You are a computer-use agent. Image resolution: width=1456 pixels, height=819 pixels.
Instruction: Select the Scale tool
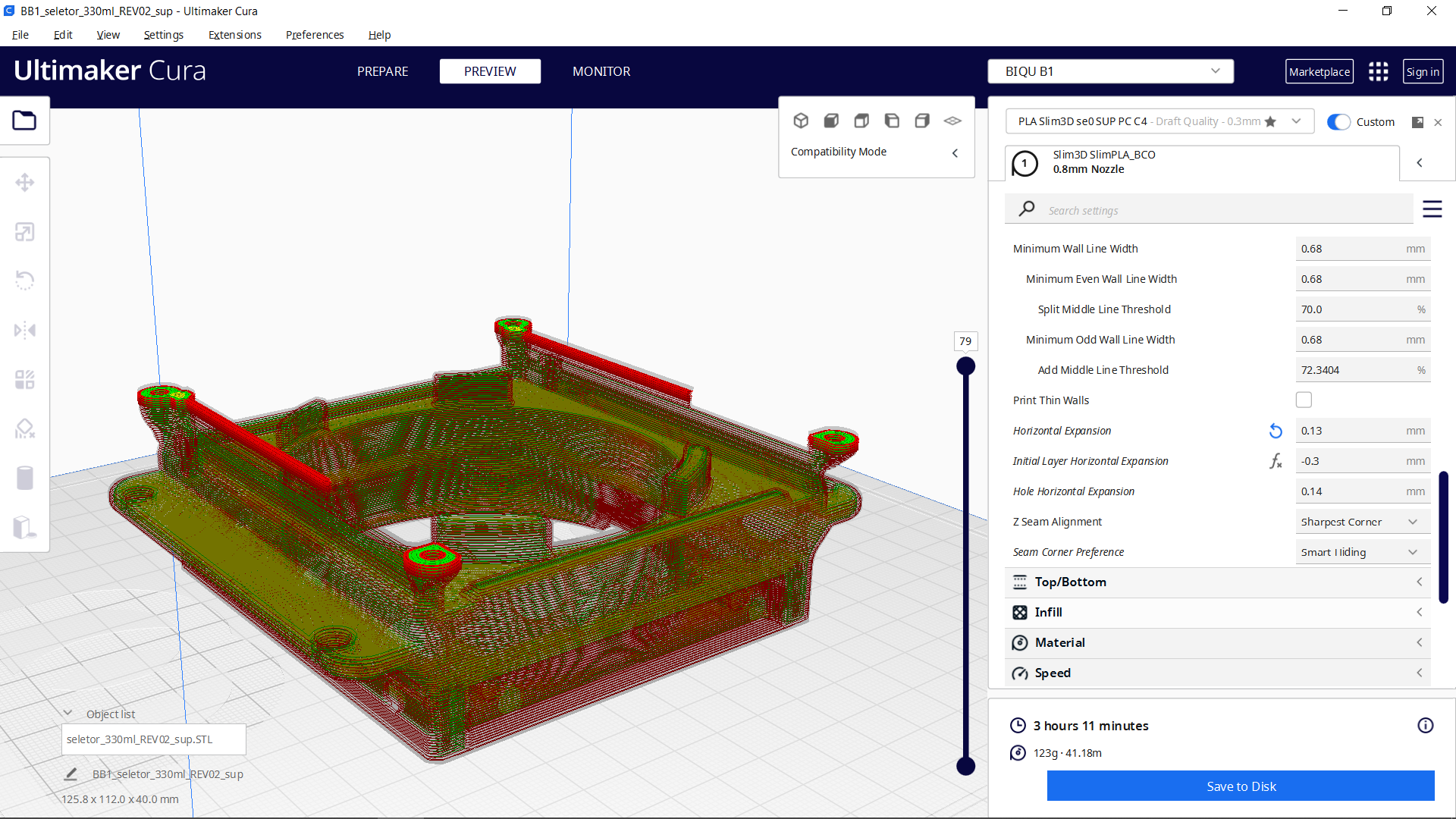pos(24,232)
